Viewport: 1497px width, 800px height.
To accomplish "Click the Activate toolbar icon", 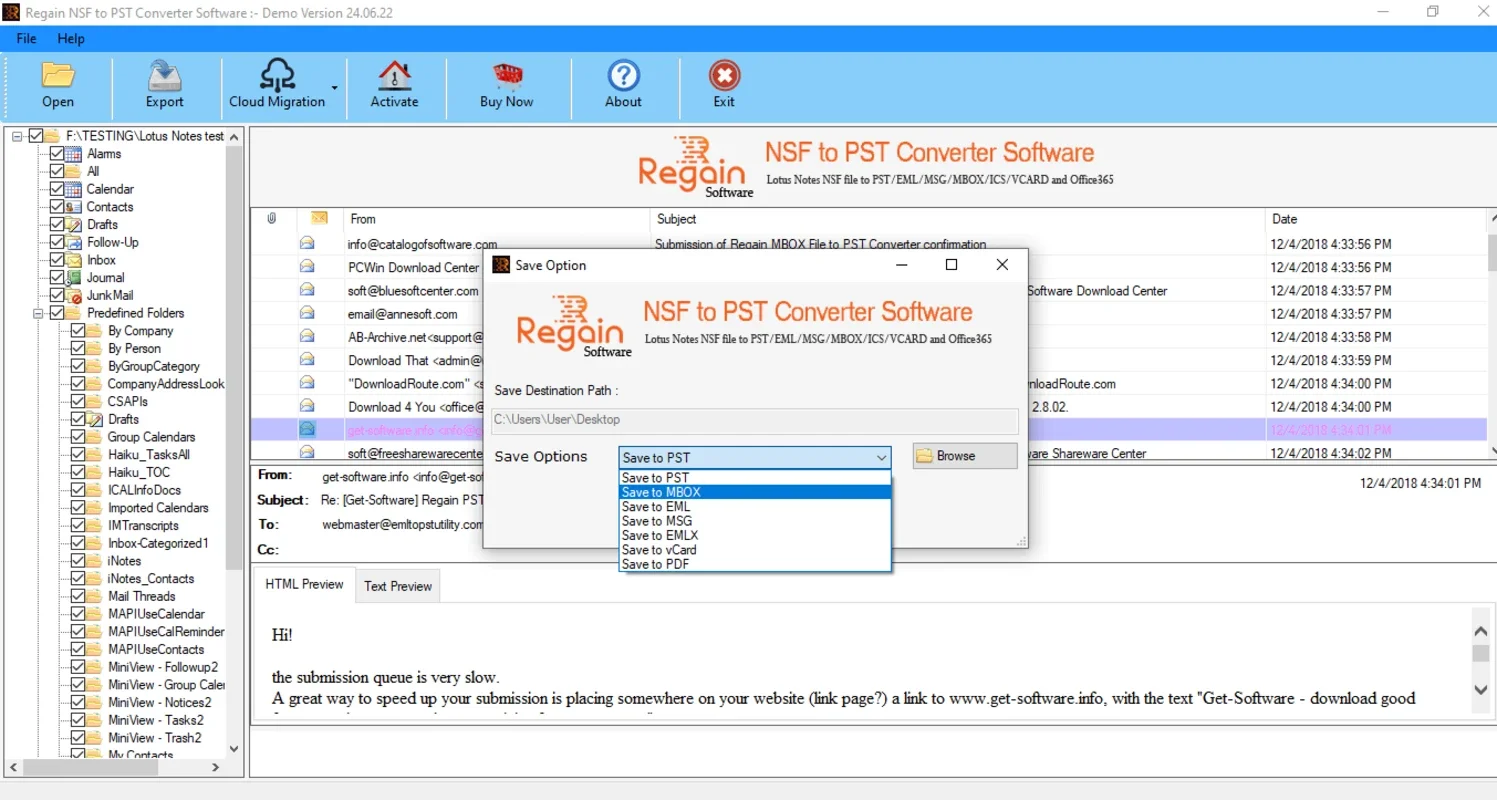I will click(x=394, y=76).
